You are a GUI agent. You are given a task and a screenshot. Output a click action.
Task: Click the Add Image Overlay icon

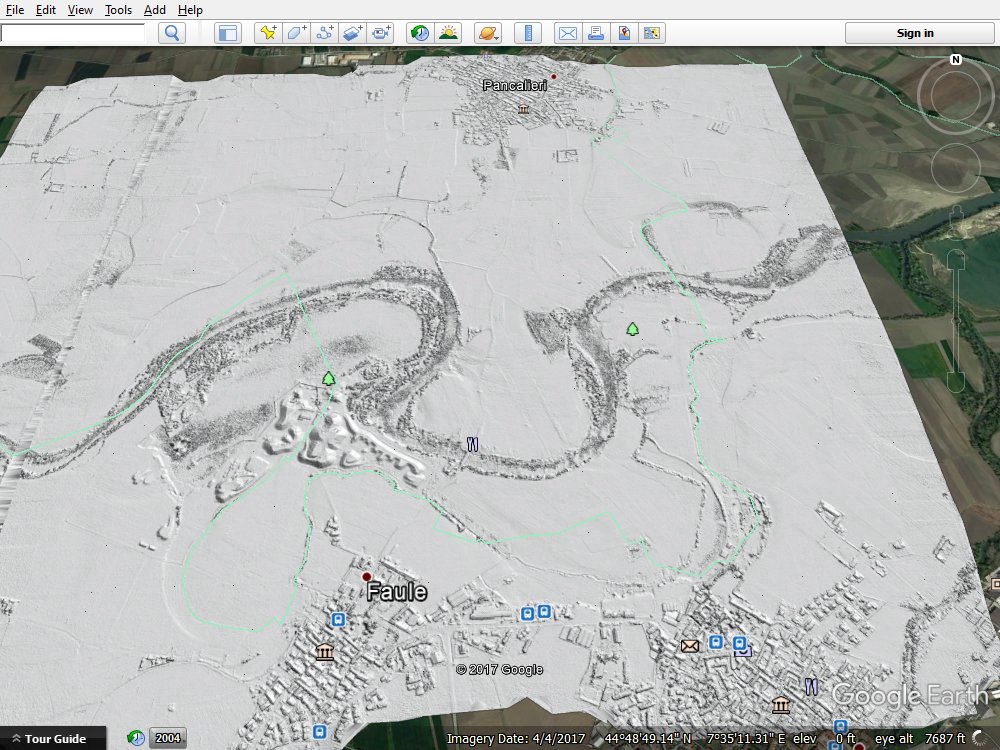pos(352,33)
